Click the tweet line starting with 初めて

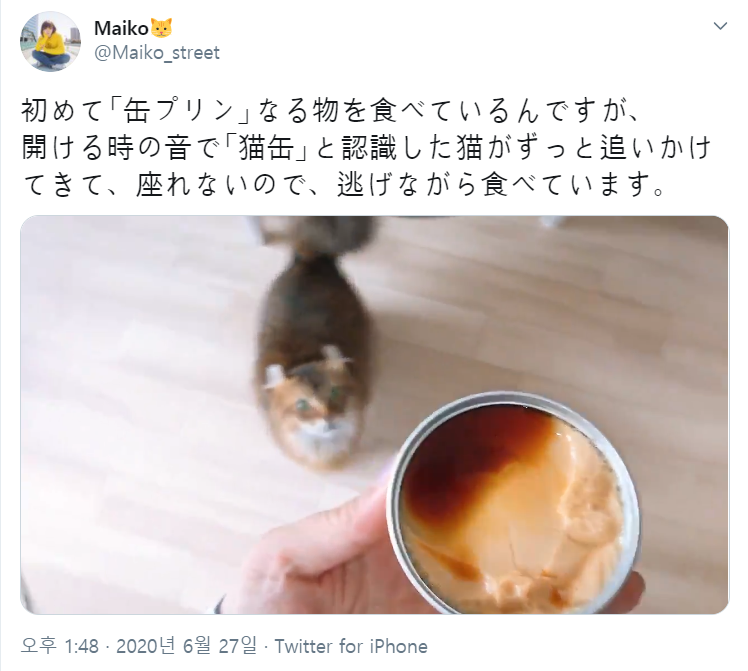coord(330,110)
